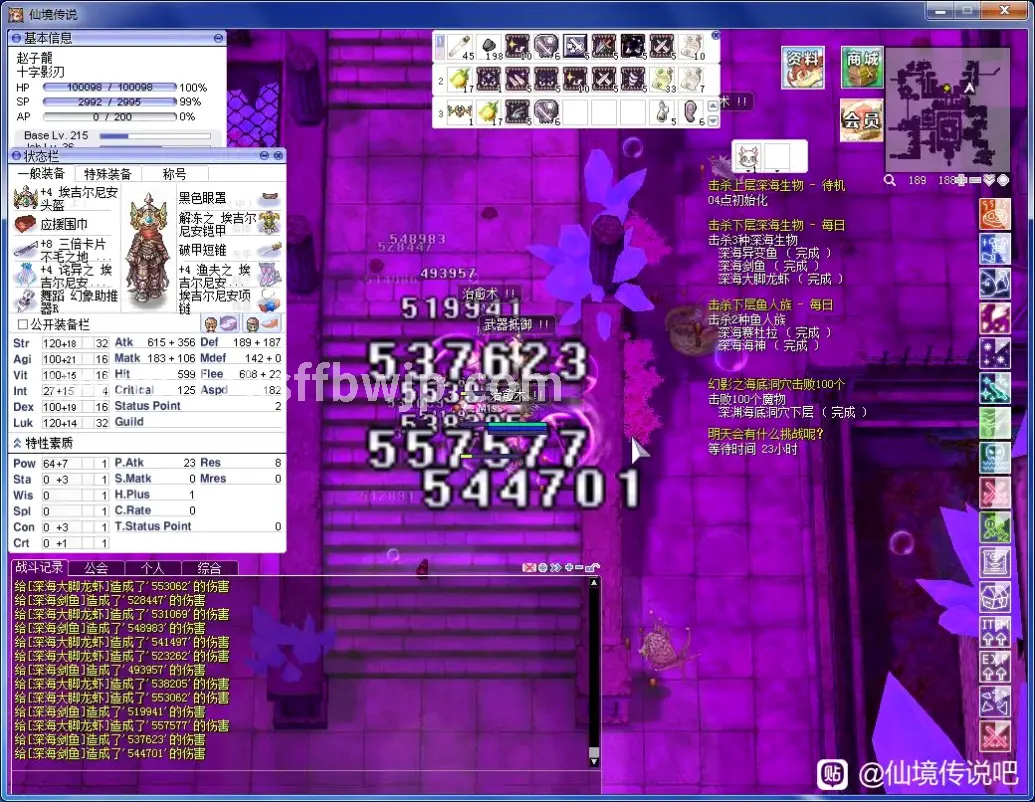Open the 资料 information panel
The height and width of the screenshot is (802, 1035).
coord(803,68)
